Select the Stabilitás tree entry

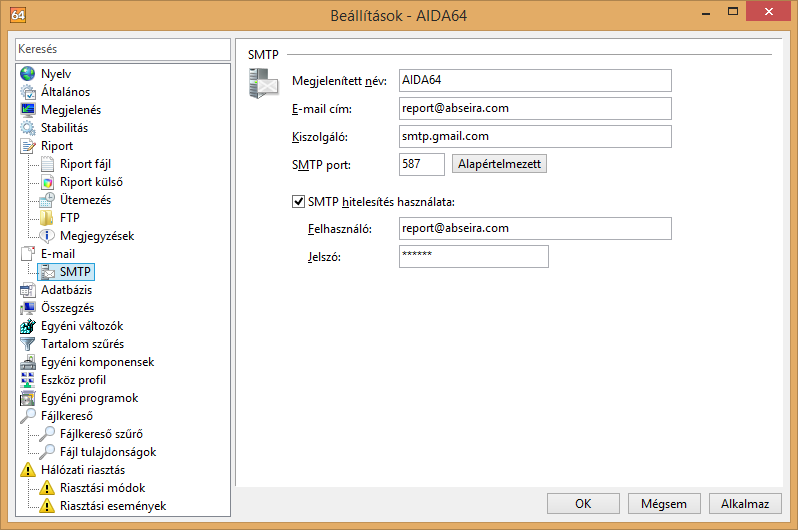pos(64,128)
